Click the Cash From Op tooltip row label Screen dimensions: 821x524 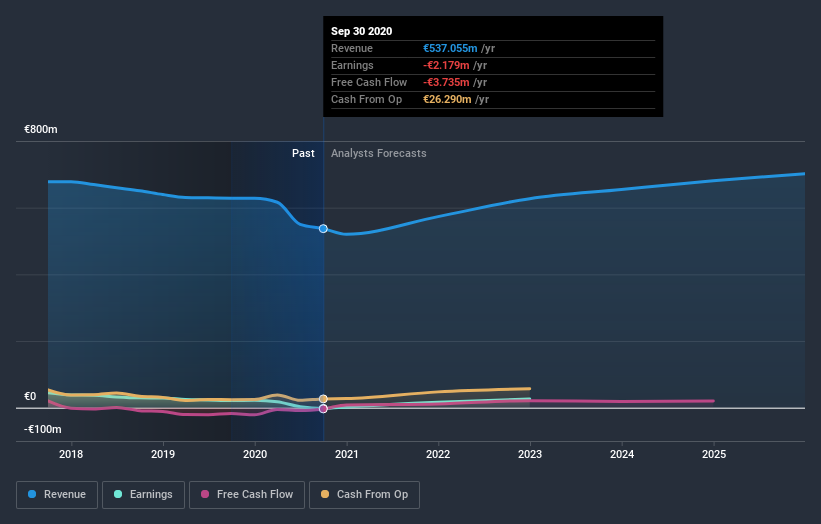click(367, 99)
